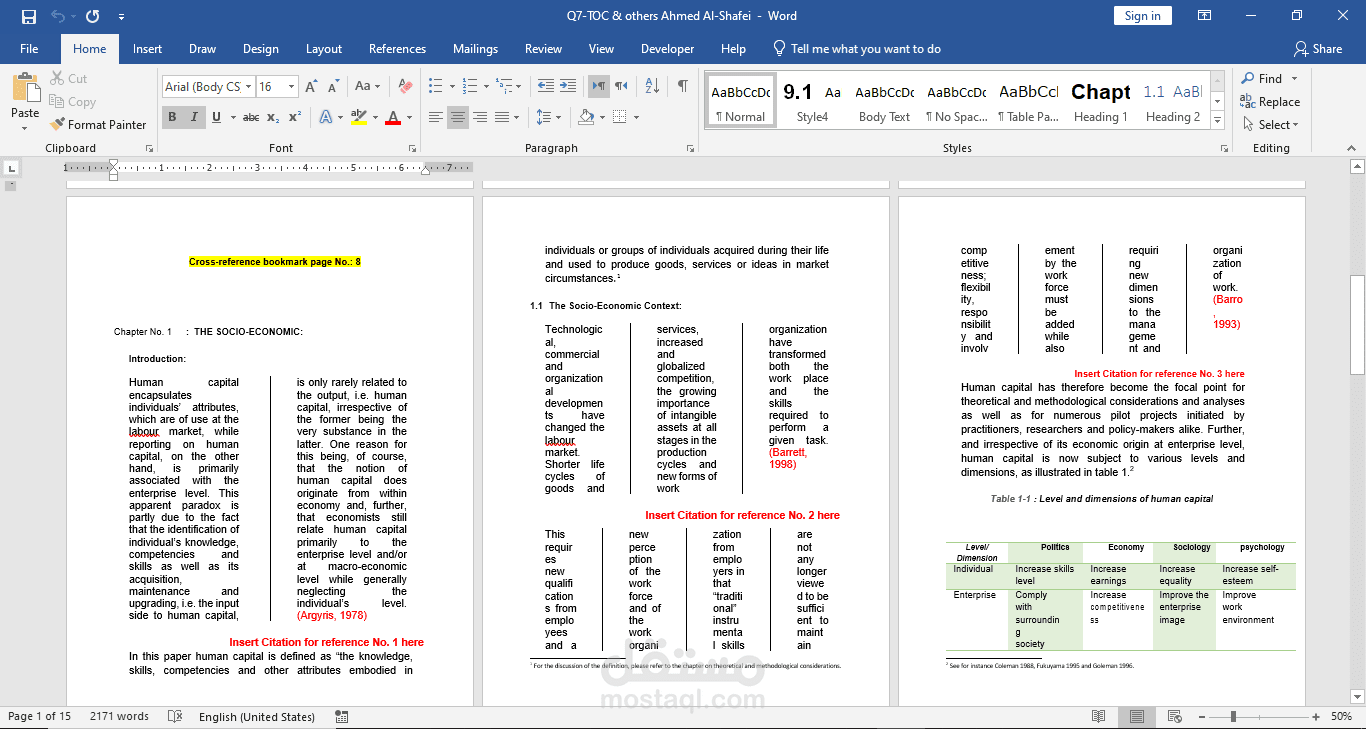Align text left
Screen dimensions: 1366x729
436,117
